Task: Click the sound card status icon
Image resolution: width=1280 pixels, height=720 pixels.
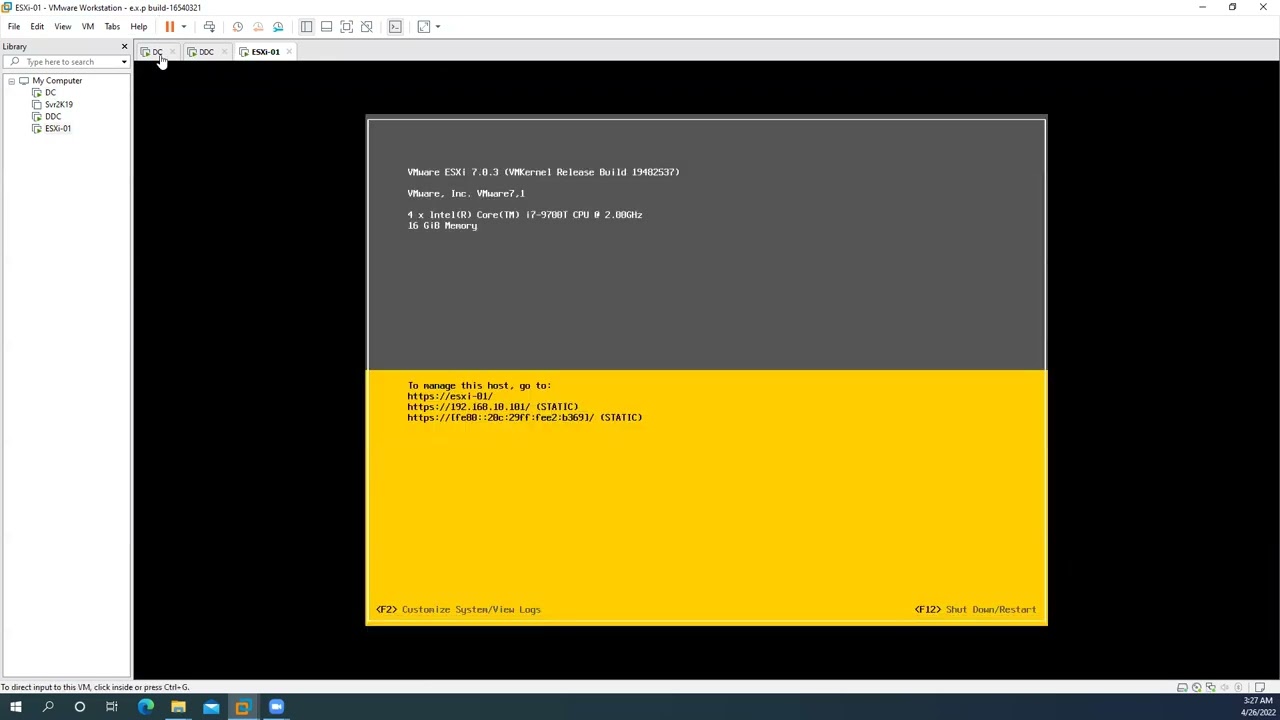Action: (1224, 687)
